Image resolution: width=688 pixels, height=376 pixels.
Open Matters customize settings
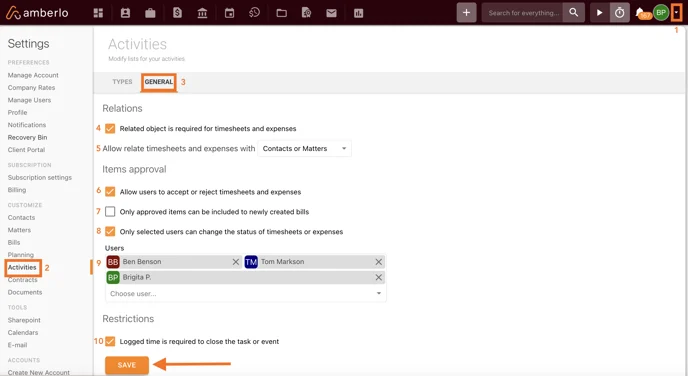19,230
